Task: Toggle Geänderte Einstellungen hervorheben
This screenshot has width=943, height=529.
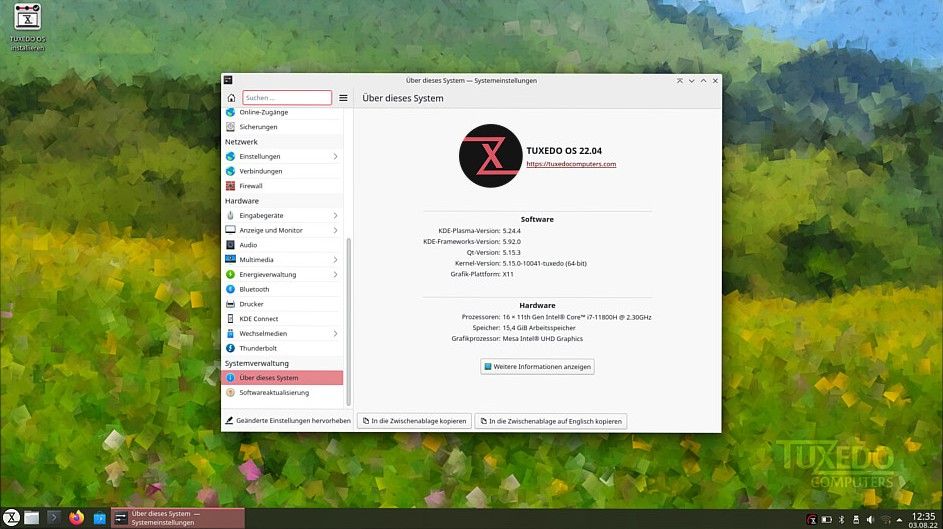Action: pos(287,421)
